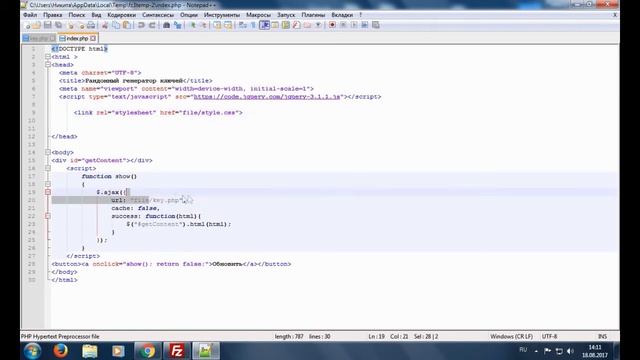Turn off the highlighted Indent Guide toggle

pos(264,25)
